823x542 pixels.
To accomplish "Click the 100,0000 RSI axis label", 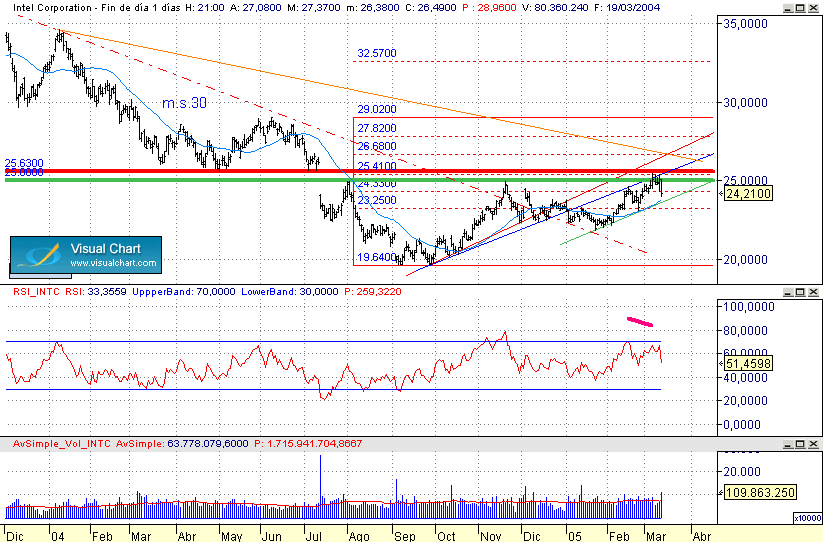I will click(x=749, y=306).
